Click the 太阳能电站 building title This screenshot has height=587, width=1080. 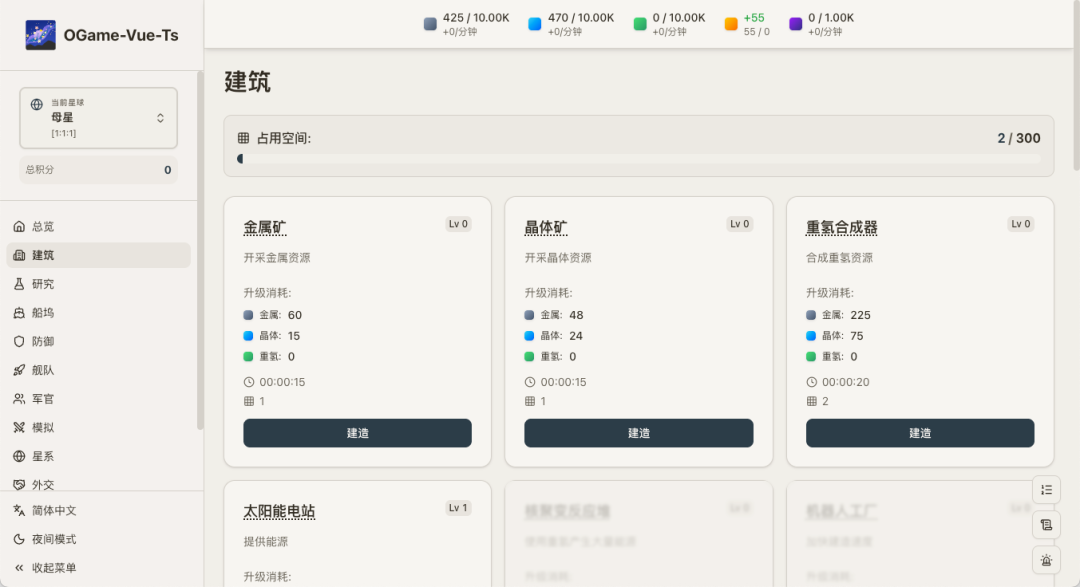(x=279, y=511)
